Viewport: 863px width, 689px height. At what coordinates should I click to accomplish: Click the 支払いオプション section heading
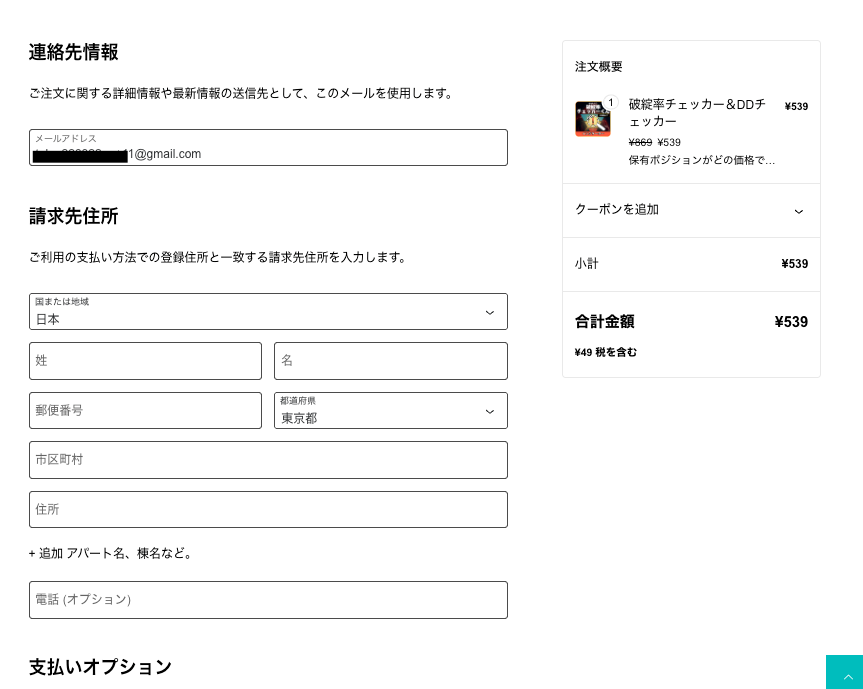pos(100,667)
